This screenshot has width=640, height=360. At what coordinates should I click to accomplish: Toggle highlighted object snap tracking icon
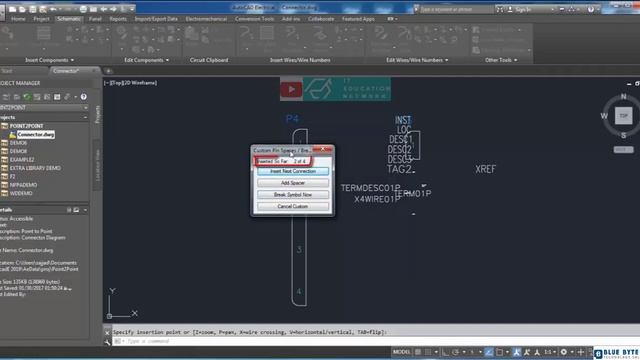point(489,352)
